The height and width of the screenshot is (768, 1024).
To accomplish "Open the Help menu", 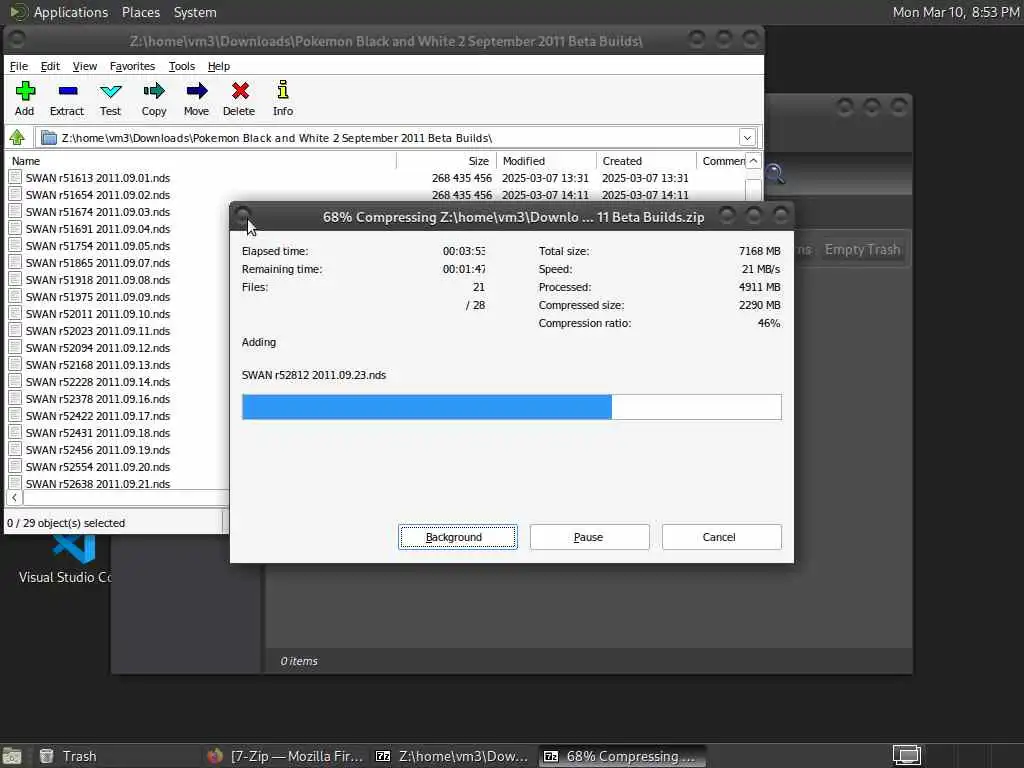I will [219, 66].
